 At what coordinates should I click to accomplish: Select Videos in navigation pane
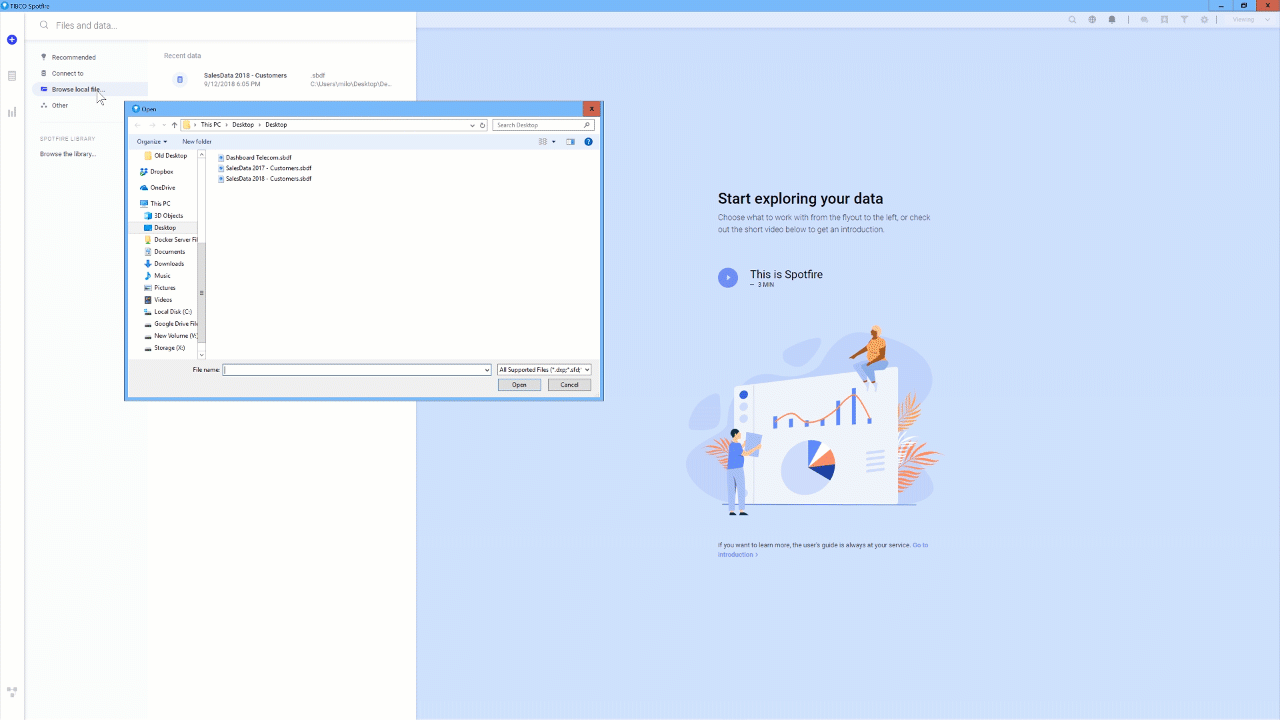[158, 300]
